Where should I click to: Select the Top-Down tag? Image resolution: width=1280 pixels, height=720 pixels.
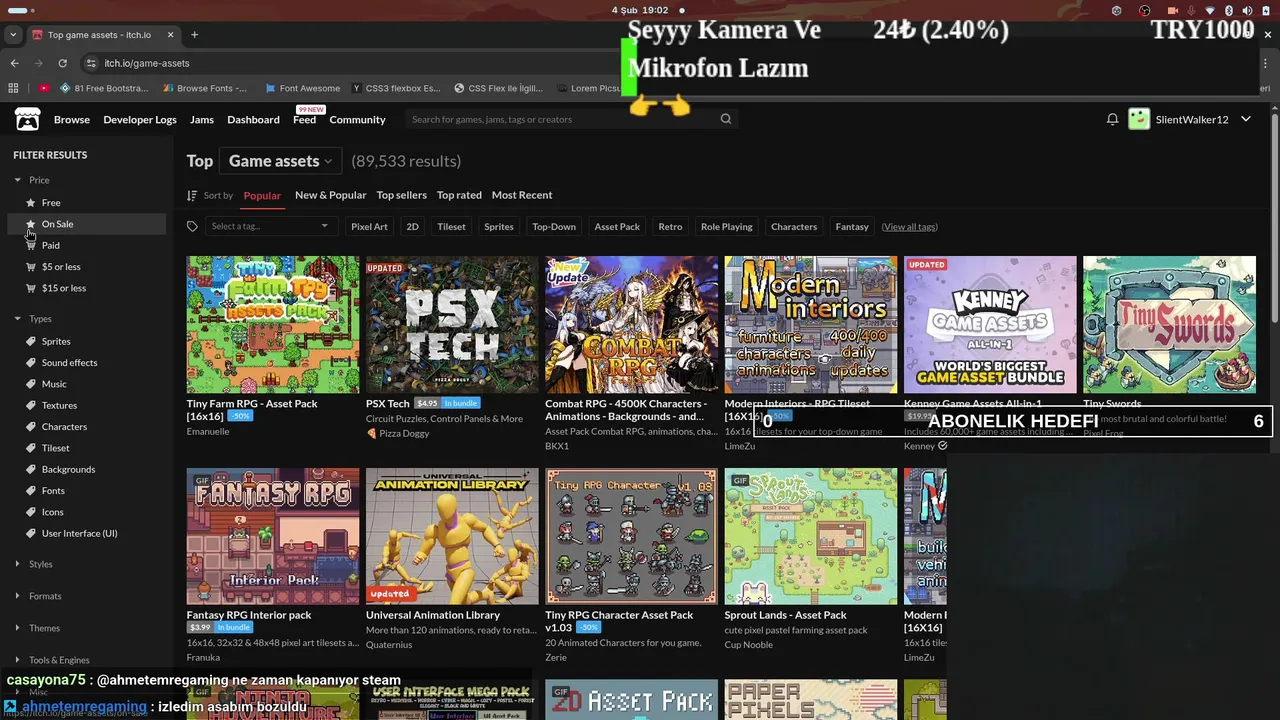(x=554, y=227)
